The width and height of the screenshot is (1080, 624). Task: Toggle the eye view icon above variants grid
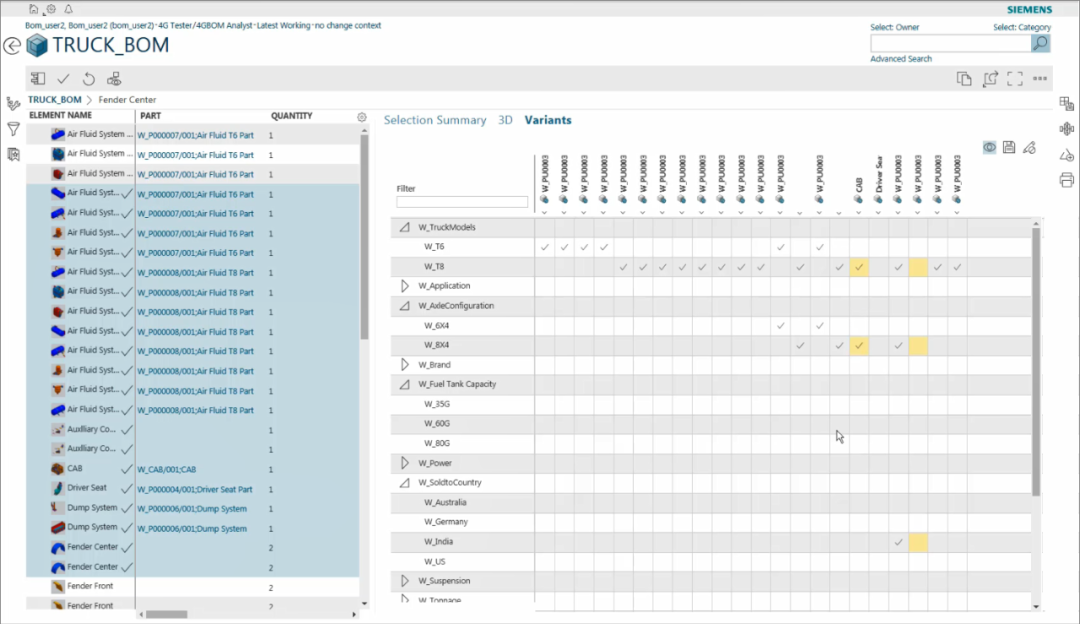989,148
